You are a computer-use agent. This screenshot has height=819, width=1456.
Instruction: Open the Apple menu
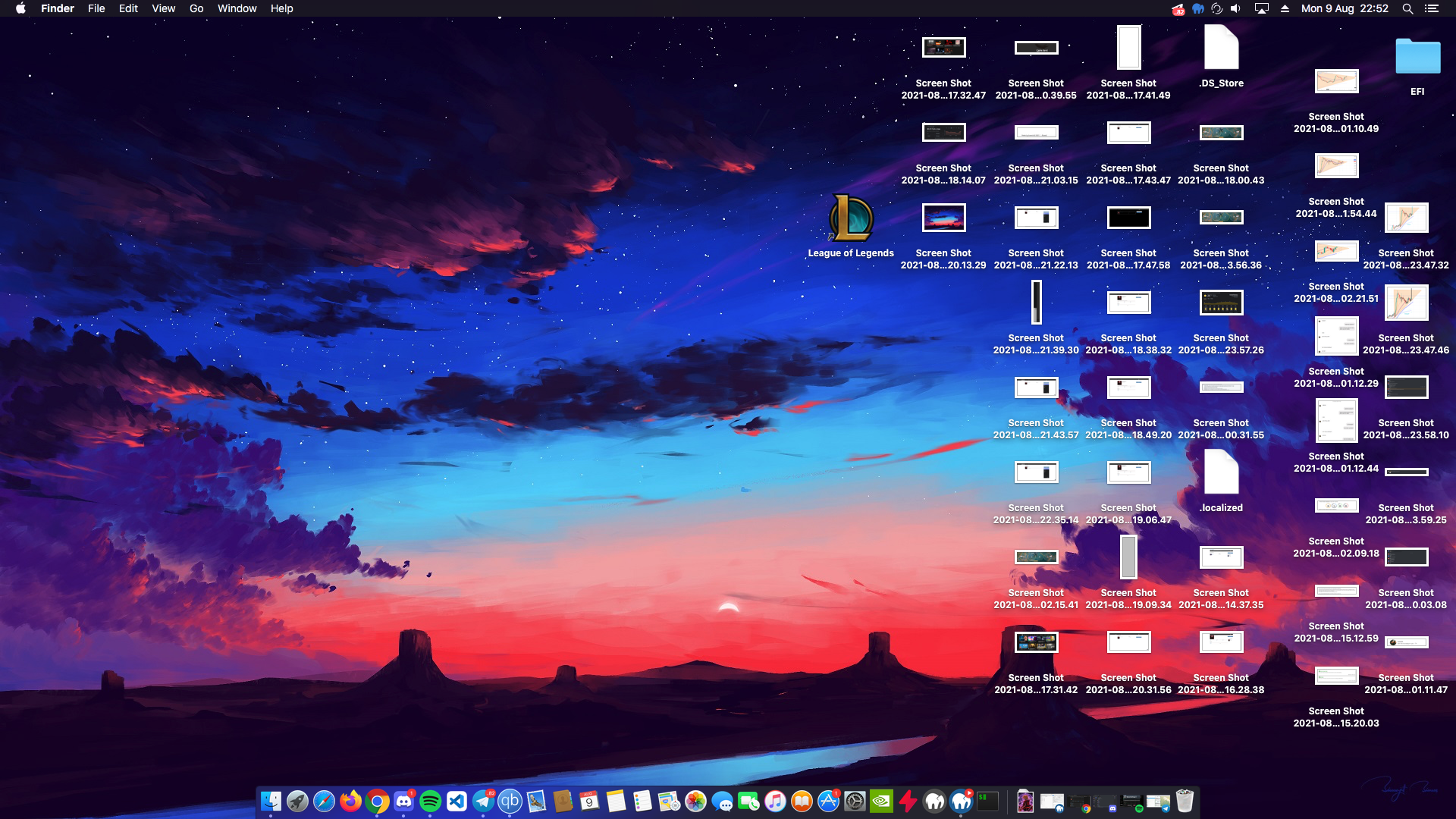point(20,8)
